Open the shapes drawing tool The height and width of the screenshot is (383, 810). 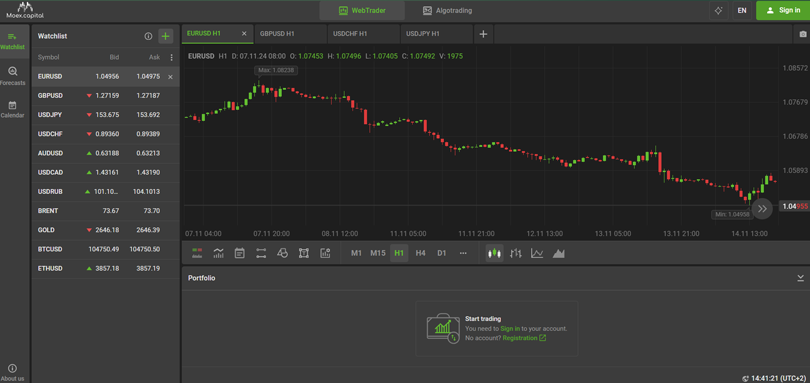pyautogui.click(x=282, y=253)
